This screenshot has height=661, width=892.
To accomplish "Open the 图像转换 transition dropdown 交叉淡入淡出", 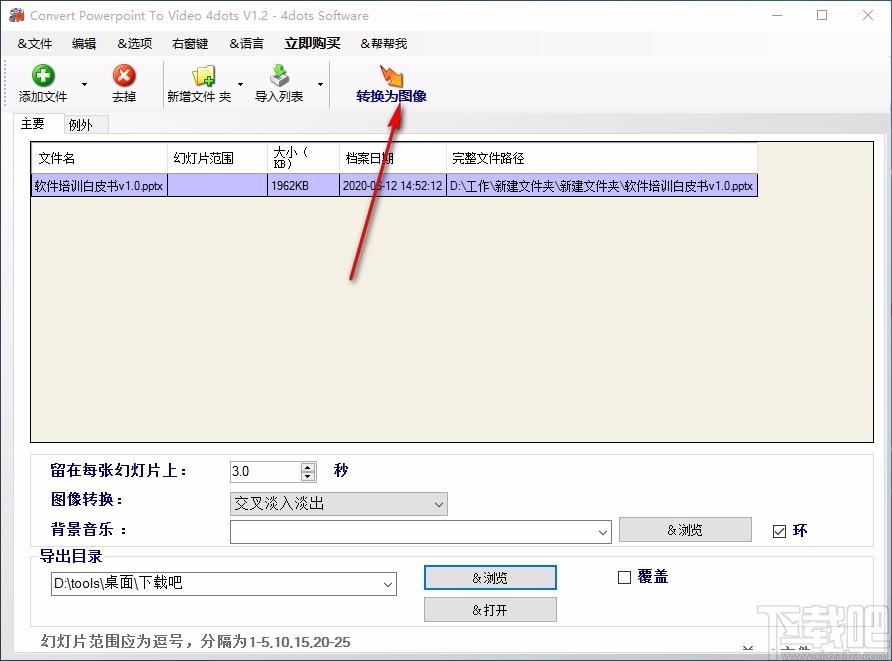I will pos(338,503).
